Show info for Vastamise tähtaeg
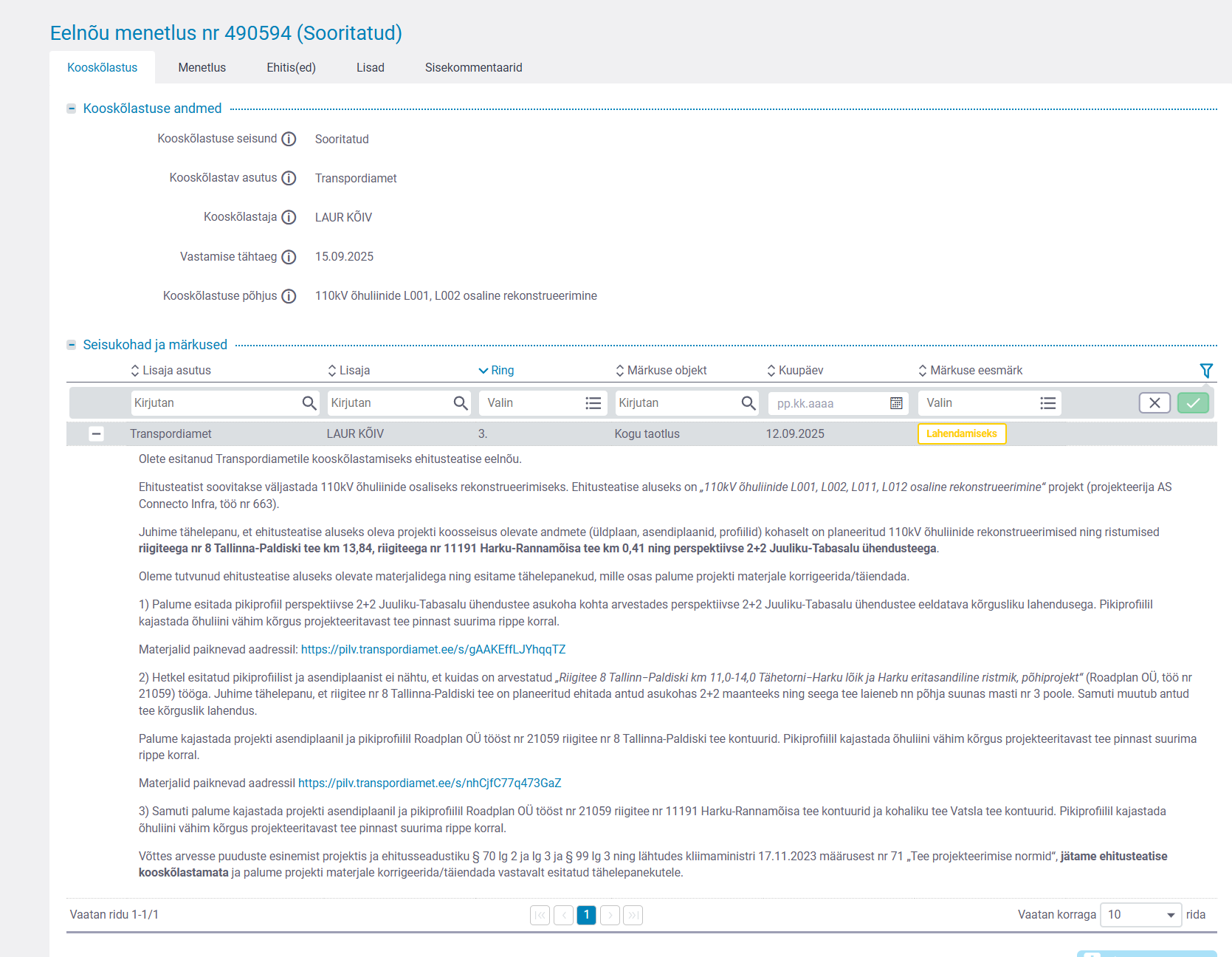The height and width of the screenshot is (957, 1232). [x=289, y=257]
